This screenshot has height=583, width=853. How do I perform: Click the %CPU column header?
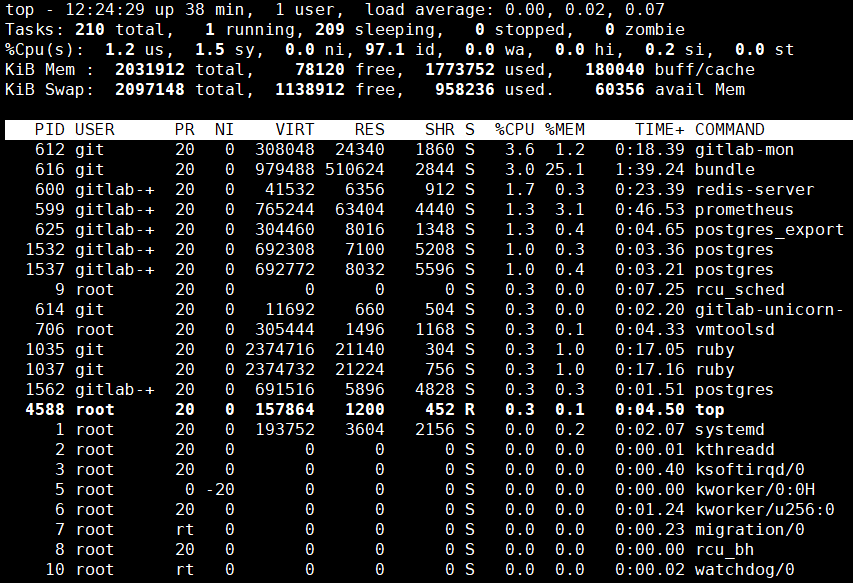(514, 130)
